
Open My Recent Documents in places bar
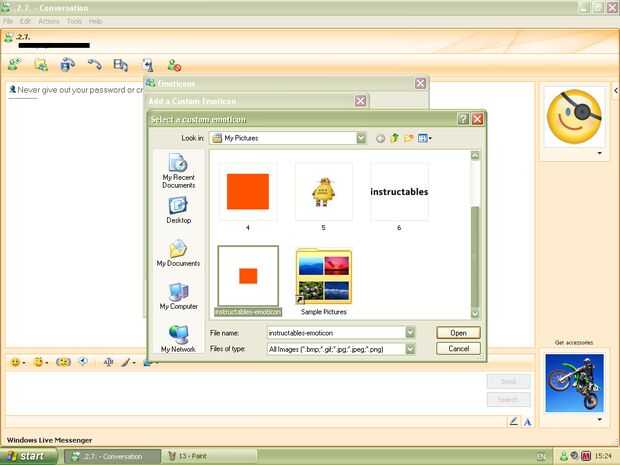coord(178,171)
